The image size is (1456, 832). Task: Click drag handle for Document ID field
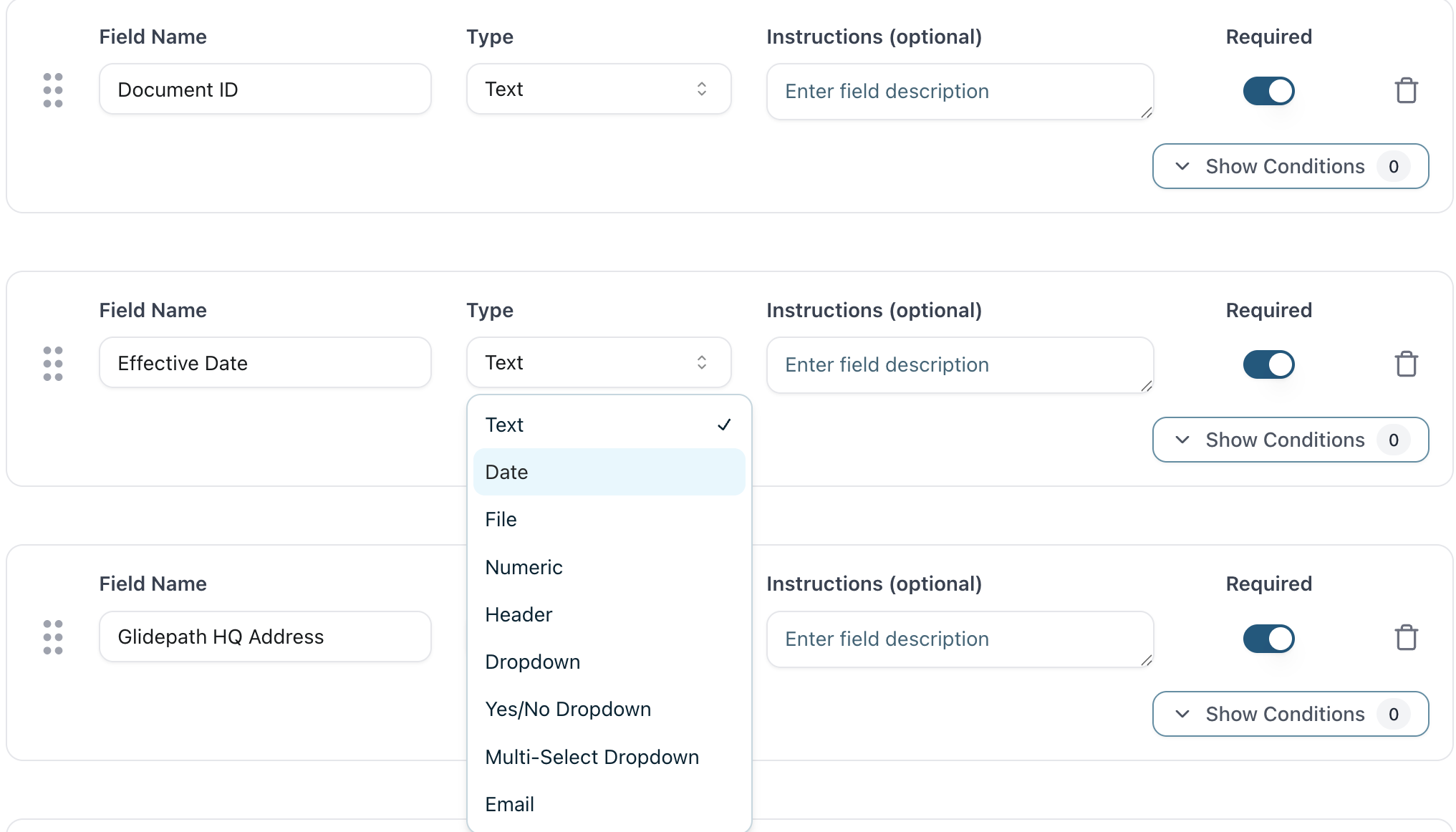click(x=53, y=90)
